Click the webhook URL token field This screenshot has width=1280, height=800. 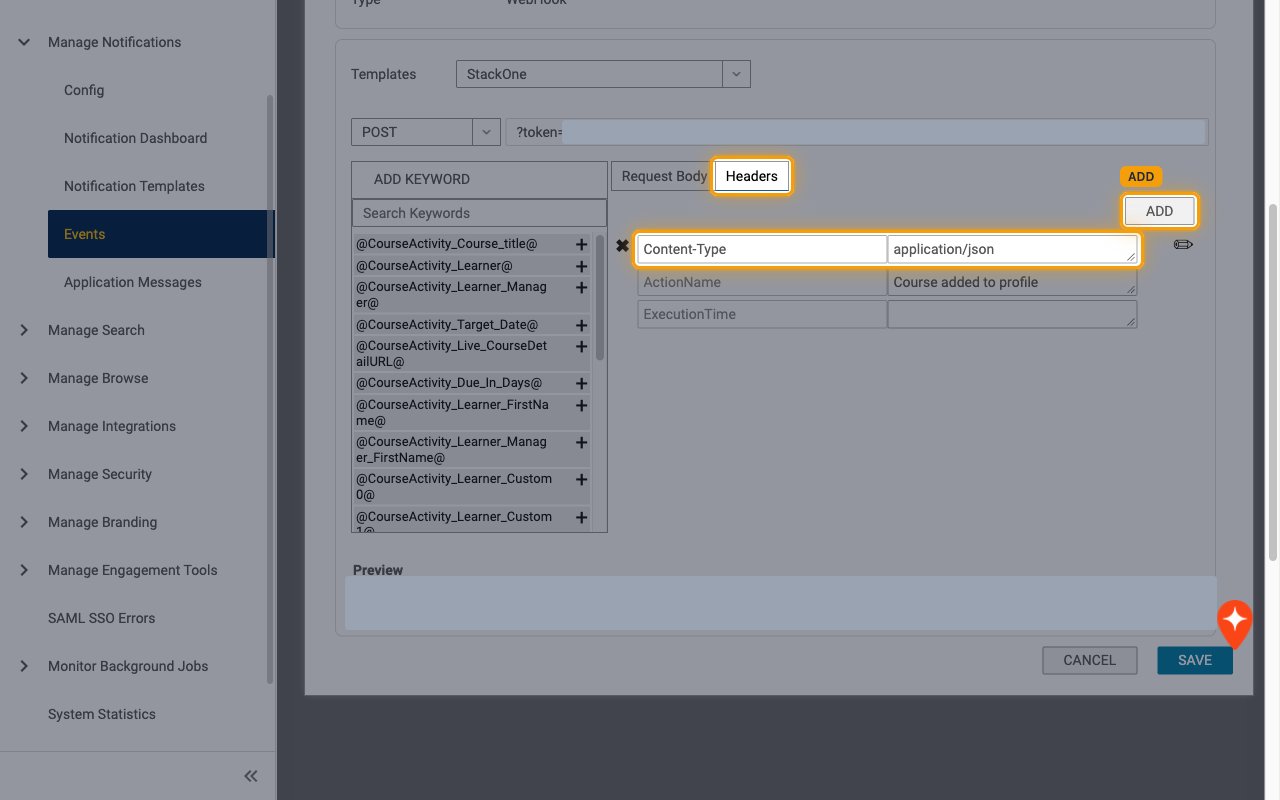tap(857, 132)
